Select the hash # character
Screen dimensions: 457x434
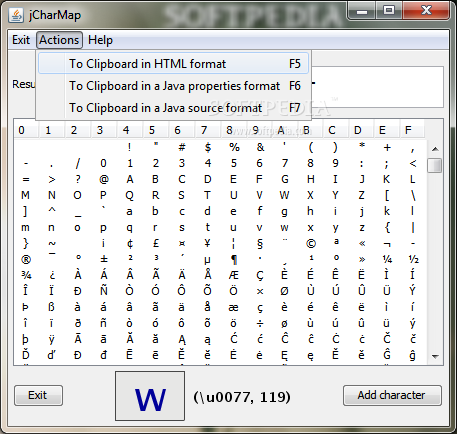(182, 147)
